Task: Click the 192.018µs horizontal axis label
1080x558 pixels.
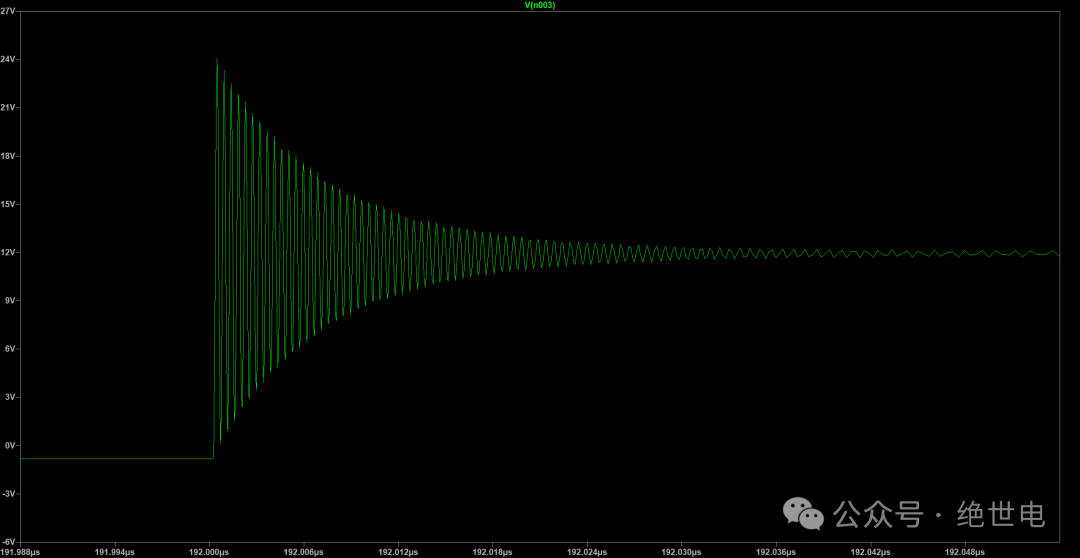Action: (492, 551)
